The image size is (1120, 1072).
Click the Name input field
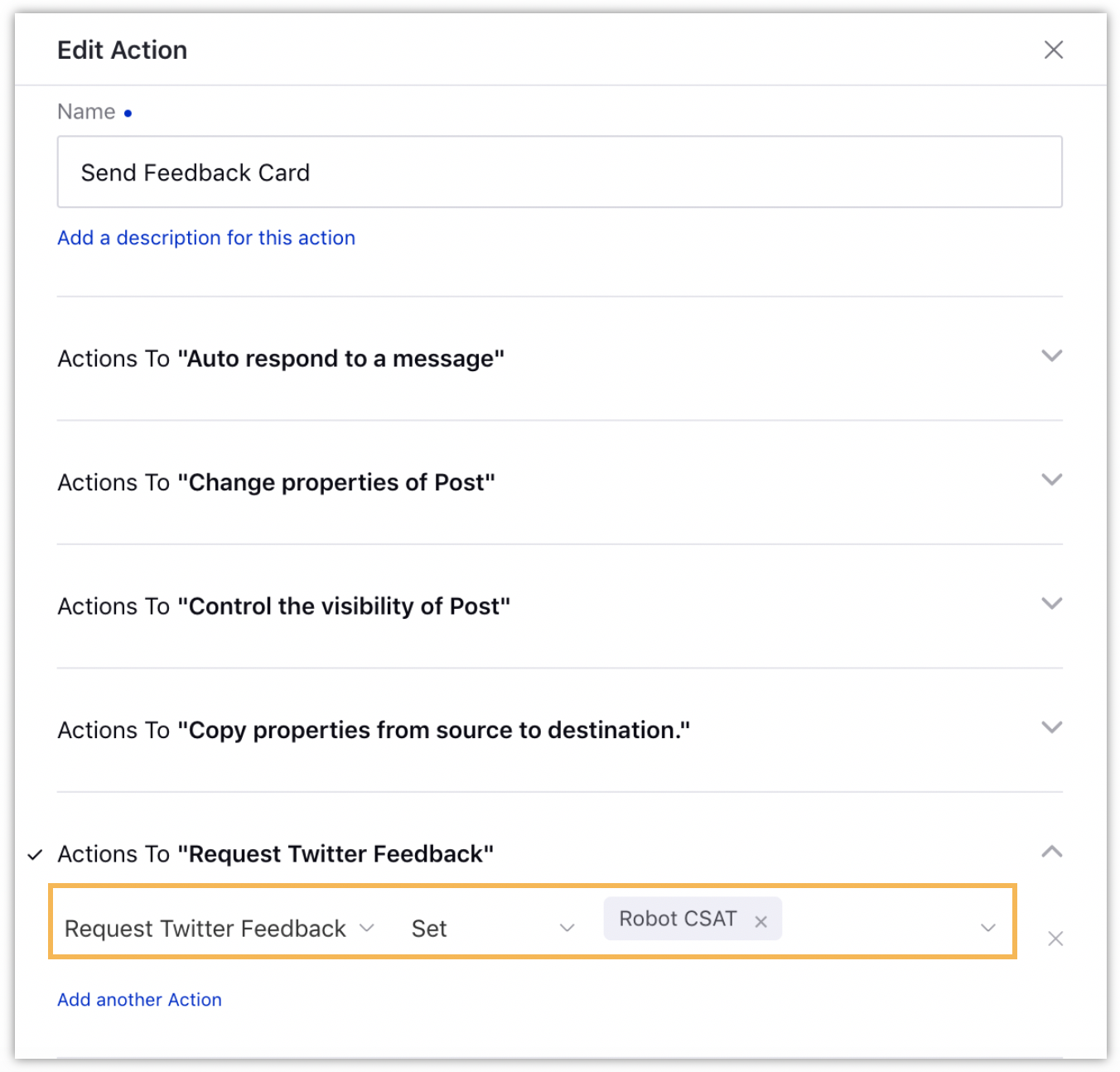pos(559,172)
